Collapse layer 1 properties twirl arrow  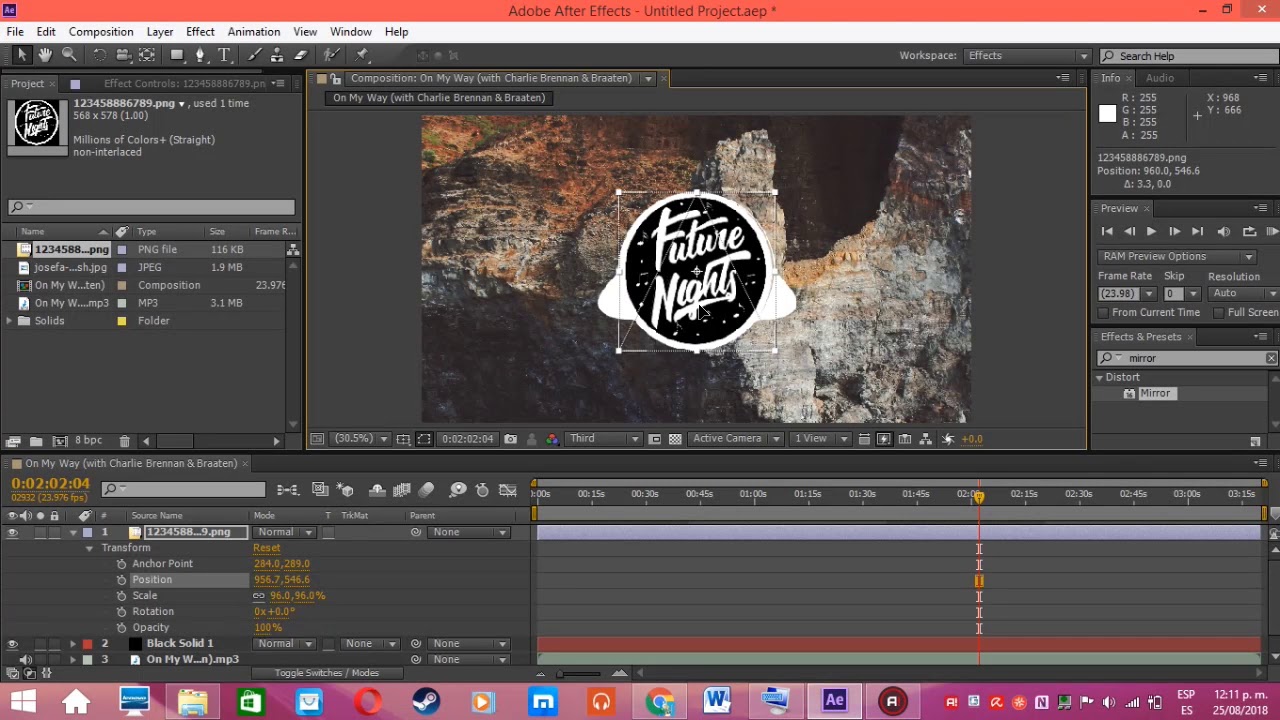pos(73,533)
